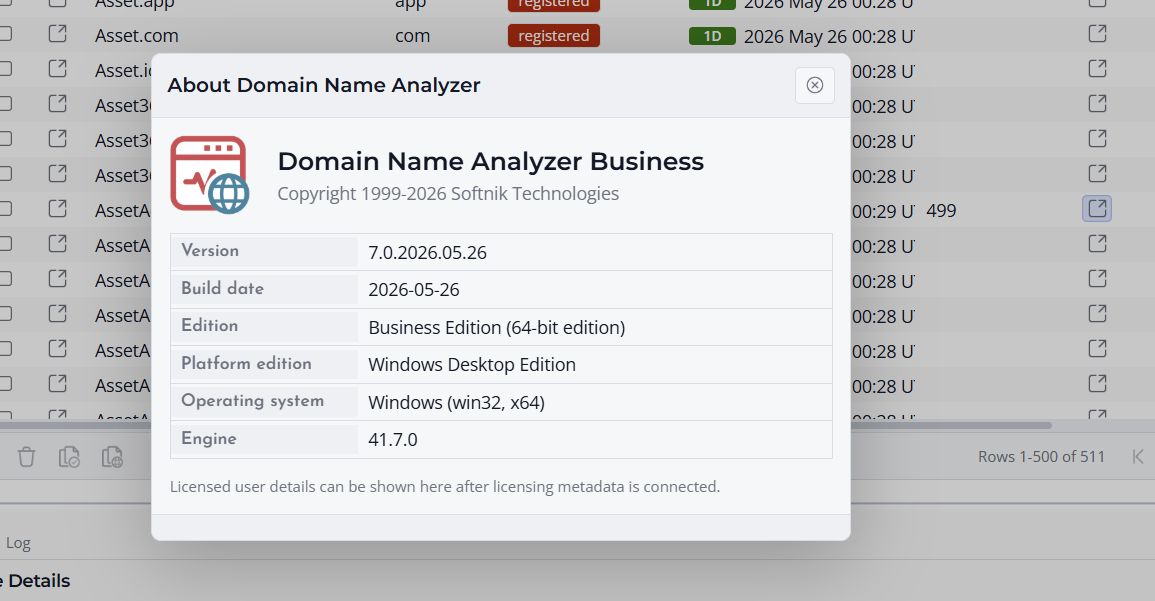Image resolution: width=1155 pixels, height=601 pixels.
Task: Click the 'com' extension cell
Action: coord(412,35)
